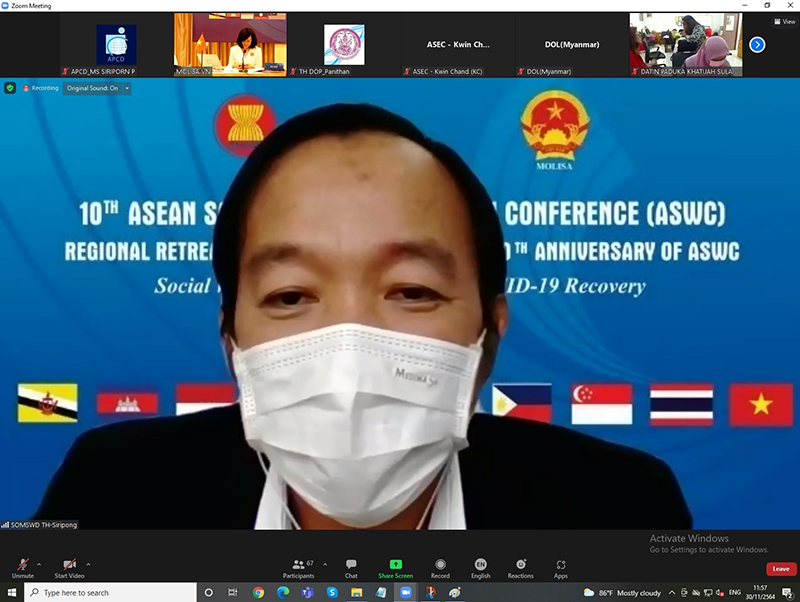Image resolution: width=800 pixels, height=602 pixels.
Task: Click the Zoom icon on the taskbar
Action: coord(406,592)
